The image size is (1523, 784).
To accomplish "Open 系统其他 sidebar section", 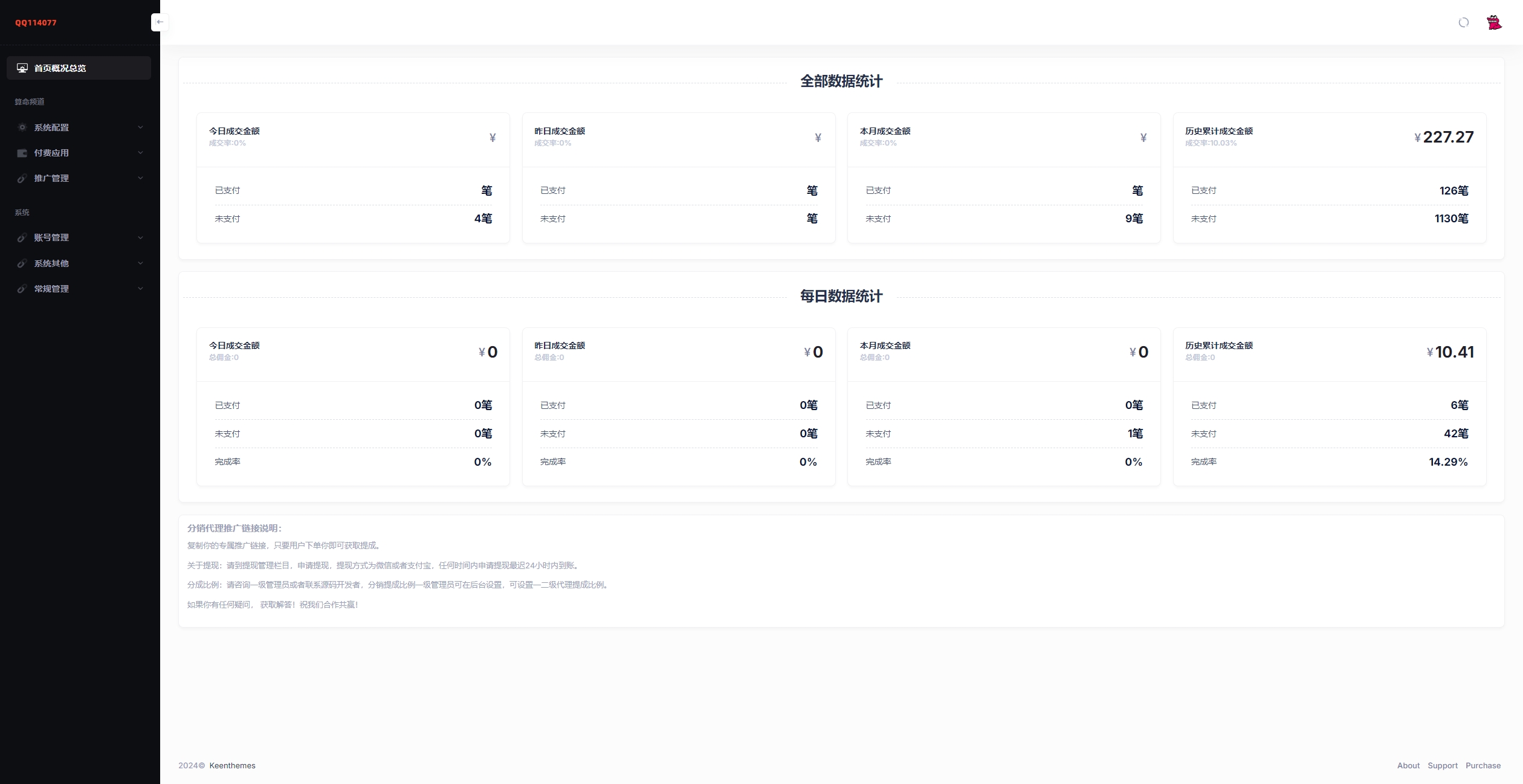I will (79, 263).
